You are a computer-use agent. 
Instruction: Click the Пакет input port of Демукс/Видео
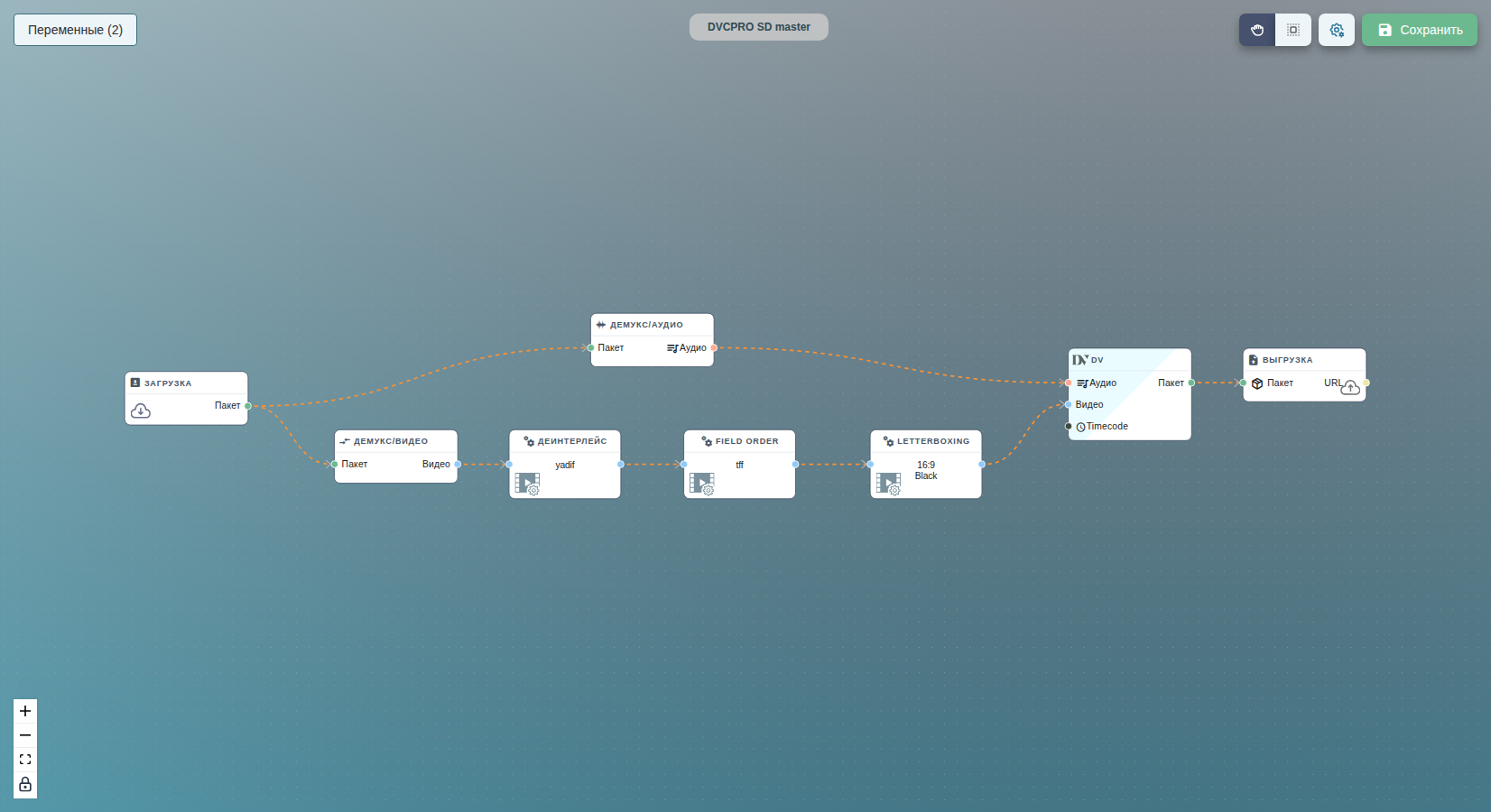point(335,465)
